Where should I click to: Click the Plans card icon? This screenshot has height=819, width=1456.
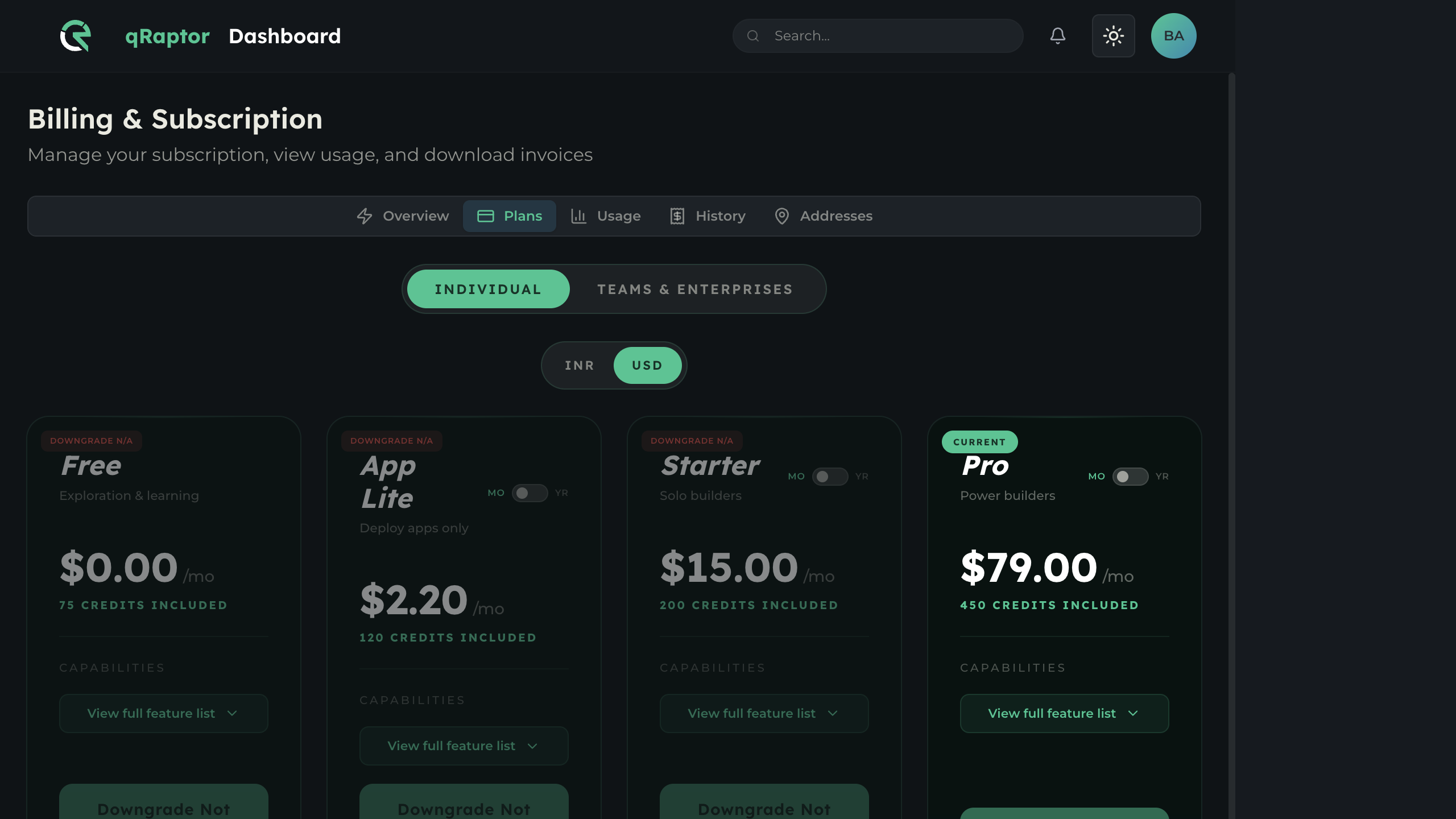click(x=485, y=216)
